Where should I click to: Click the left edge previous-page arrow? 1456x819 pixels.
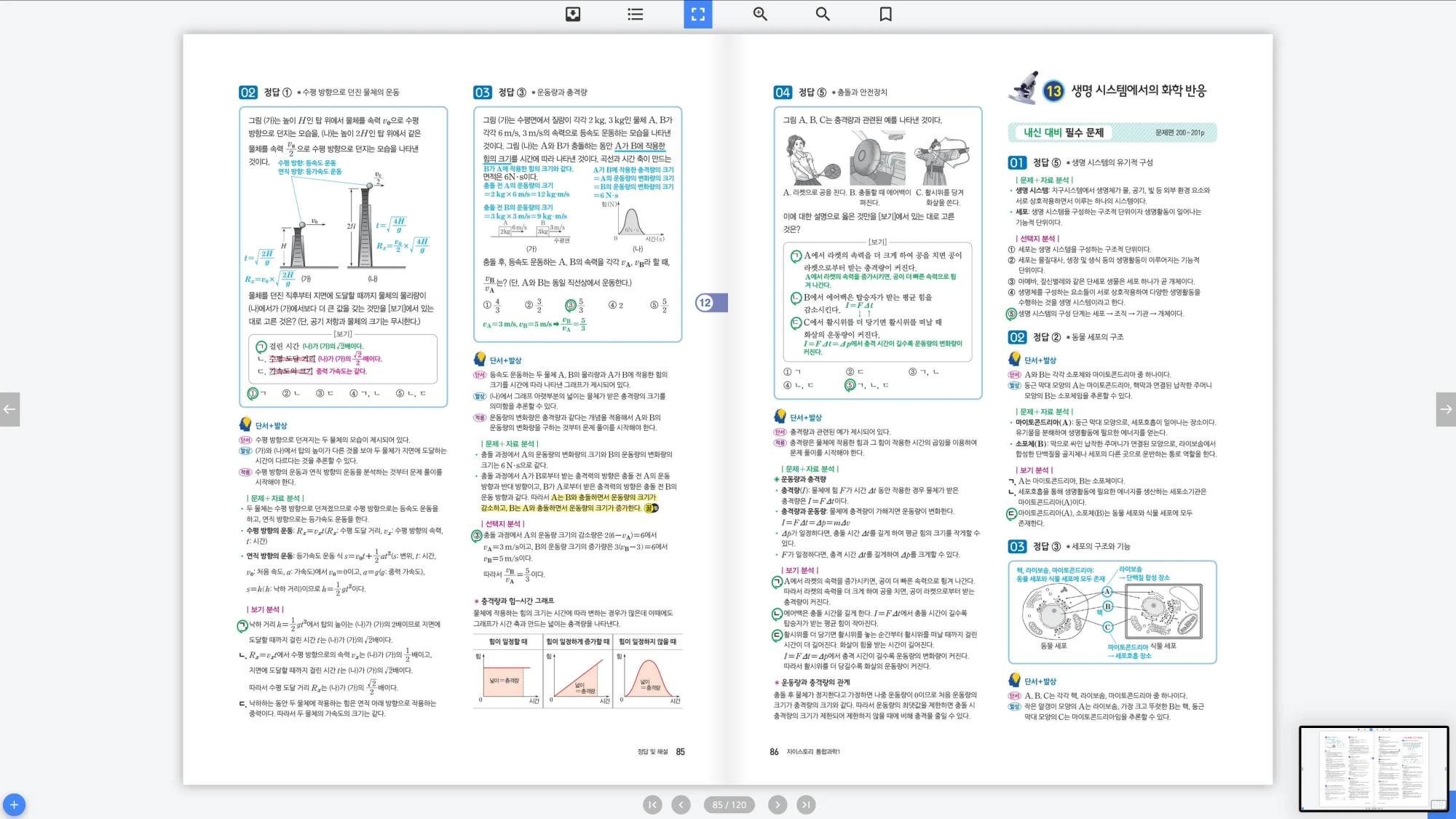tap(9, 409)
